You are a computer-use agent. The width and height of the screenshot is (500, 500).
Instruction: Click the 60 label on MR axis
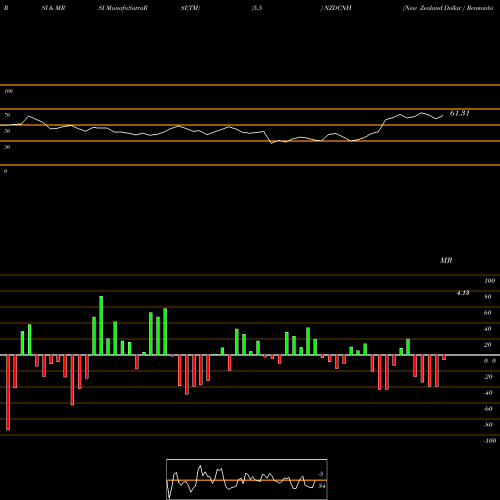pyautogui.click(x=488, y=313)
